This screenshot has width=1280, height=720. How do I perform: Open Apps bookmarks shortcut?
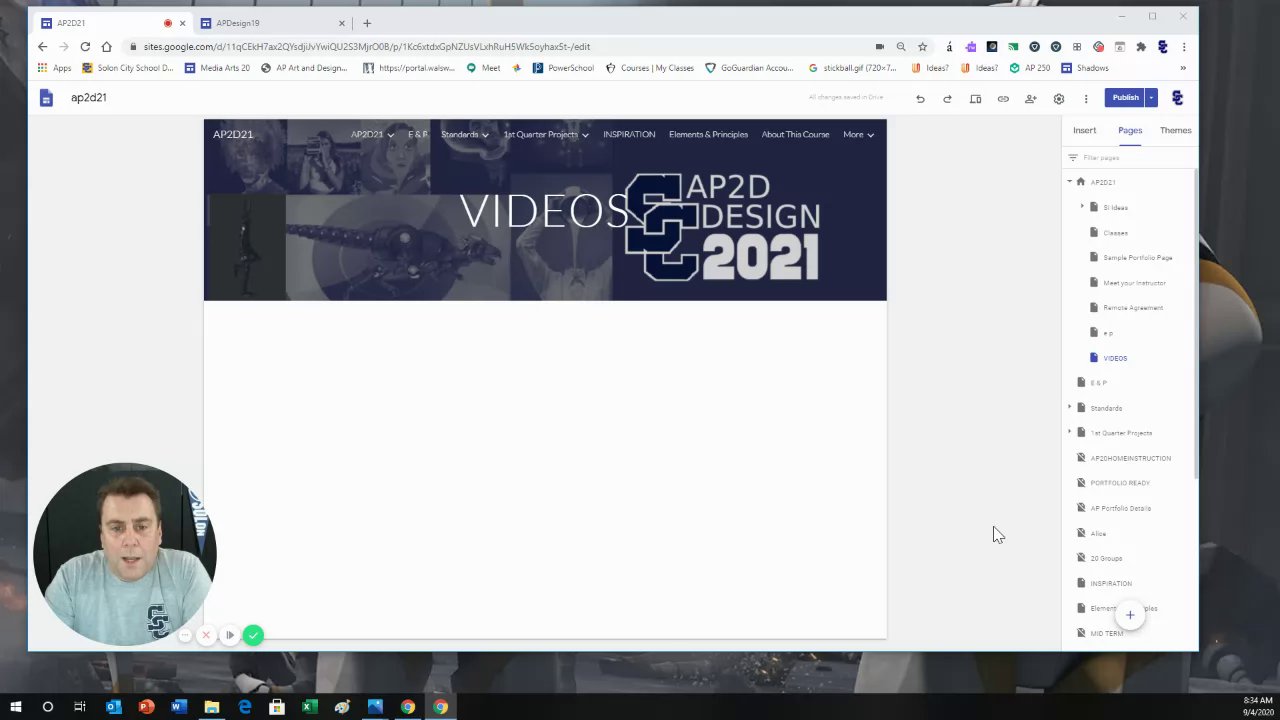54,68
